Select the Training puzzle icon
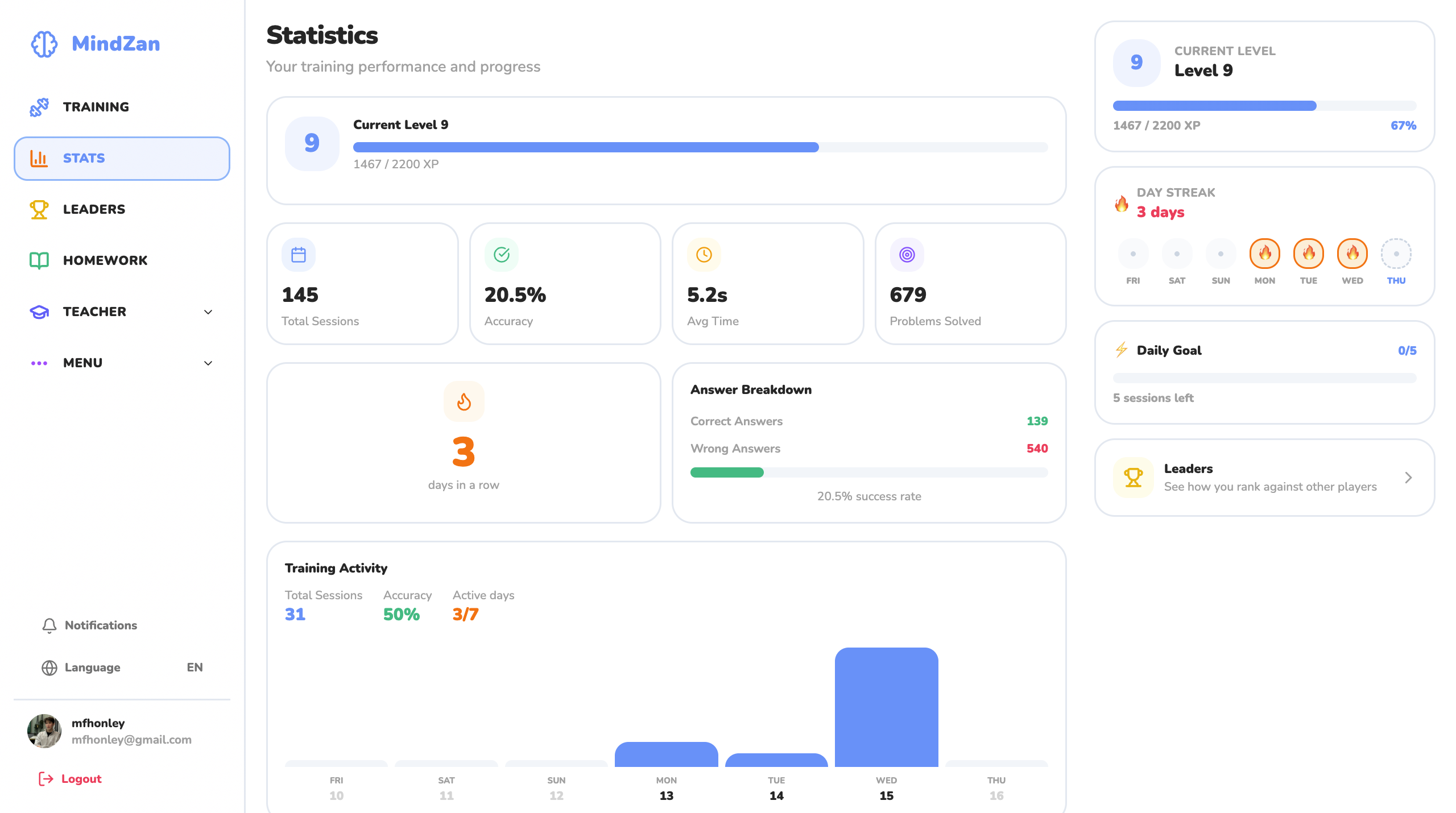This screenshot has height=813, width=1456. pyautogui.click(x=39, y=107)
